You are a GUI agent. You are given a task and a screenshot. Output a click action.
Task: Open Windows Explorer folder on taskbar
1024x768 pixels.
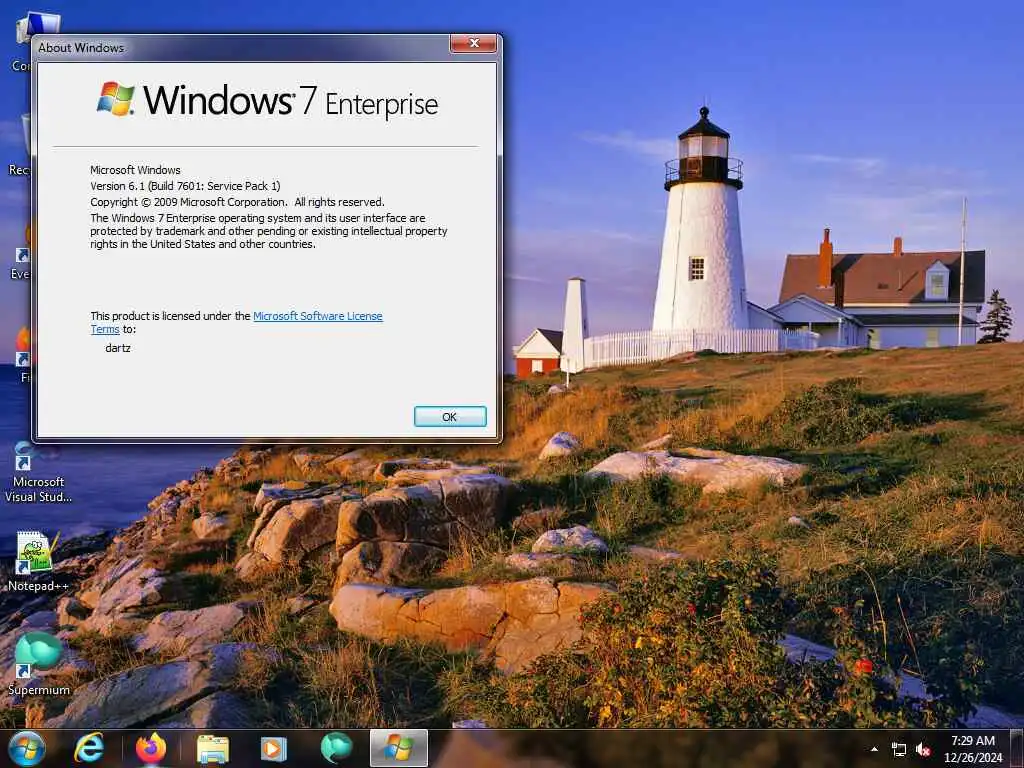(213, 749)
